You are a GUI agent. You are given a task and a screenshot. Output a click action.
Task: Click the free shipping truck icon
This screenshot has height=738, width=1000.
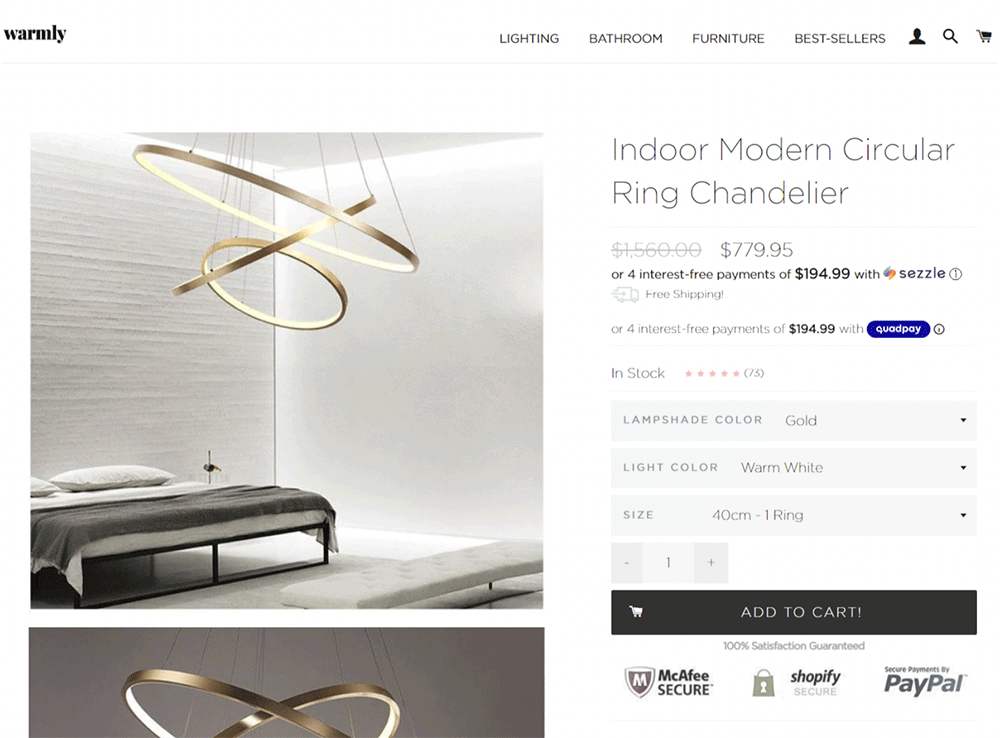click(x=625, y=294)
